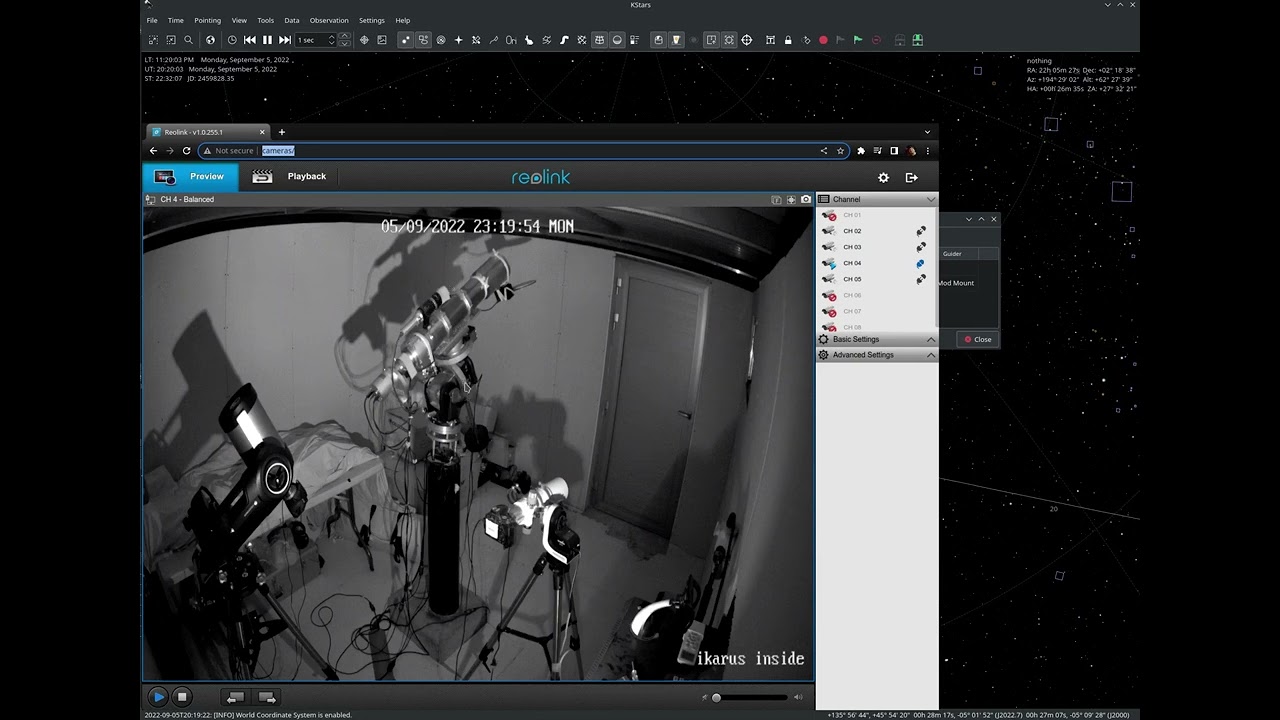Go to the next Reolink preview page
This screenshot has height=720, width=1280.
coord(267,697)
